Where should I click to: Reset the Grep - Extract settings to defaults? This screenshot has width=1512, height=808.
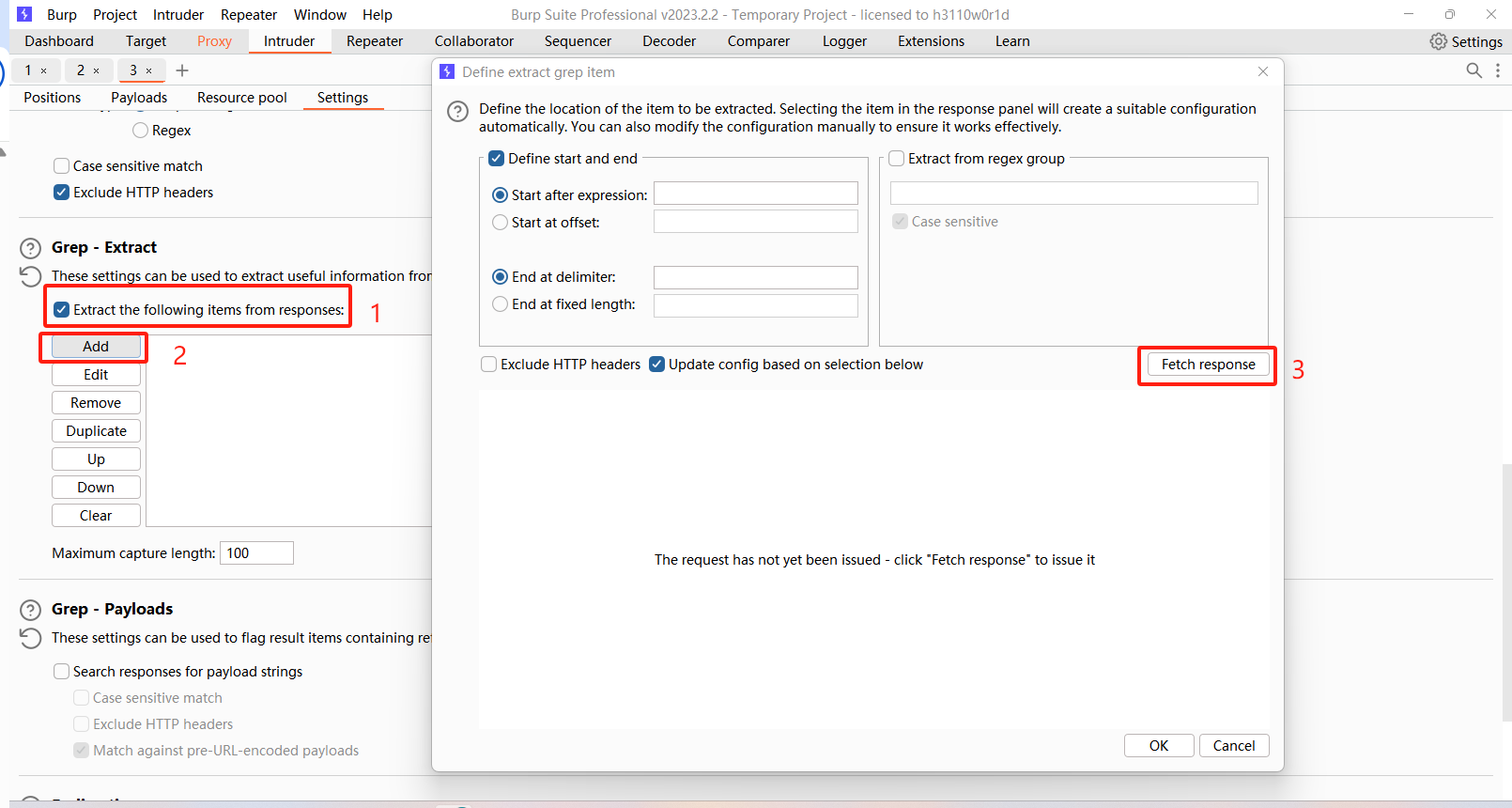(x=31, y=276)
